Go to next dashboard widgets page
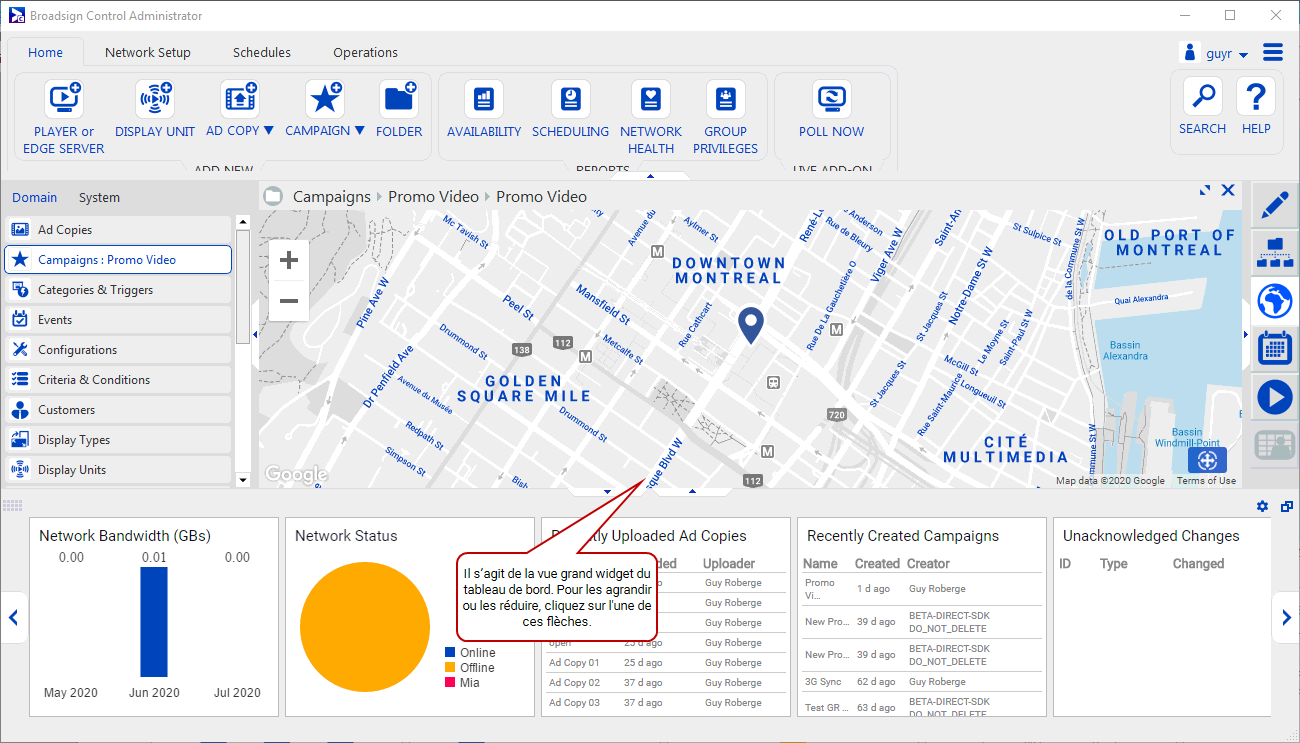 click(x=1286, y=618)
